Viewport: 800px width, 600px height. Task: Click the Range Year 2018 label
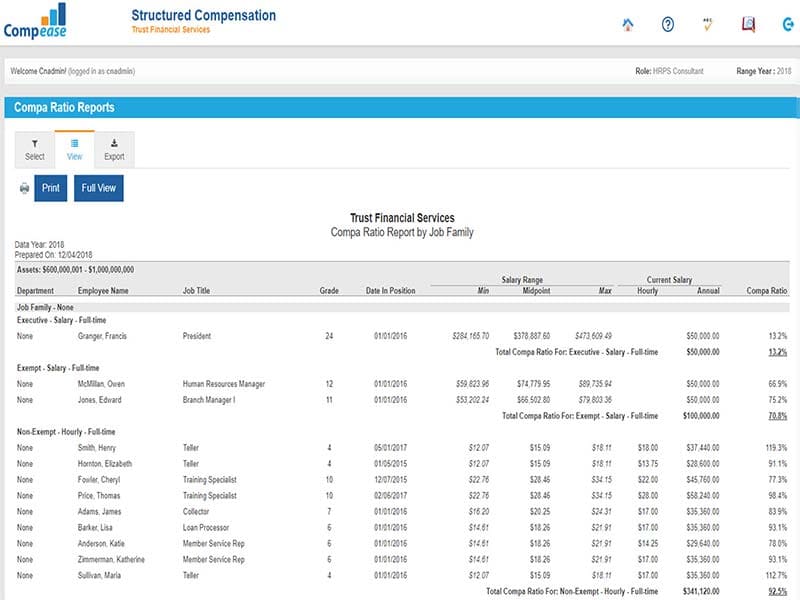point(763,72)
